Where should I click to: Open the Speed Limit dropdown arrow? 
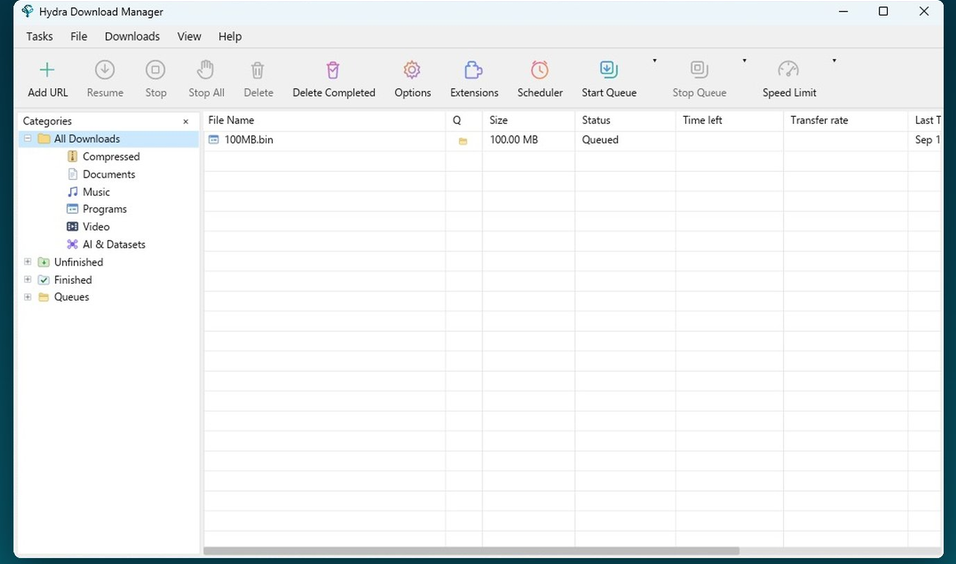click(x=834, y=60)
